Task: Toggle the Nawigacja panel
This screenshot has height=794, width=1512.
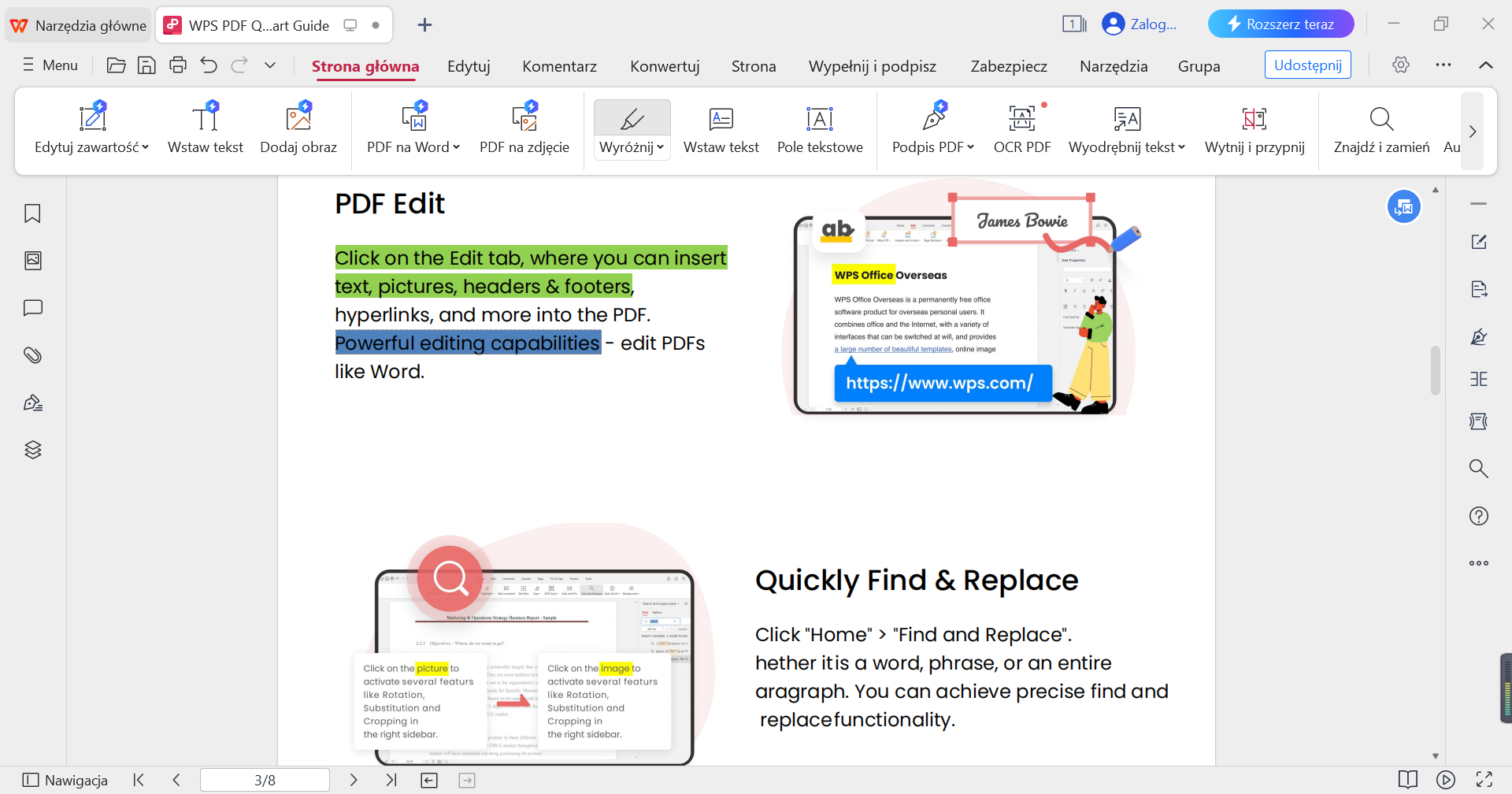Action: 65,780
